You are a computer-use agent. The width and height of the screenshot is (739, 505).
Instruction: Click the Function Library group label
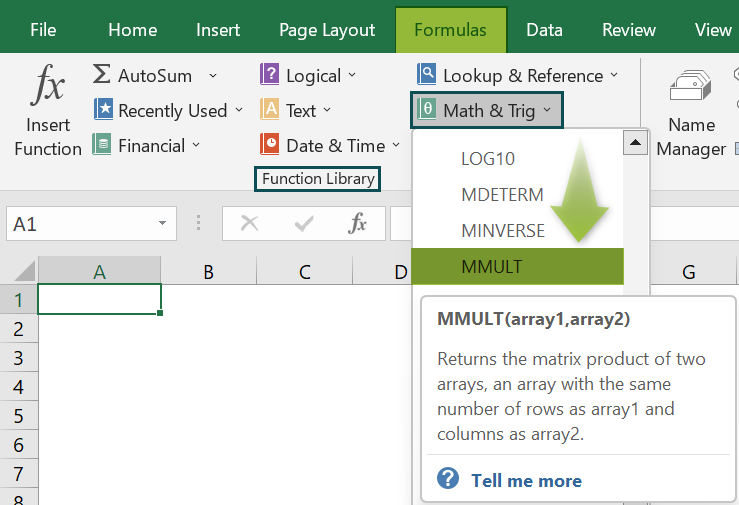(318, 179)
